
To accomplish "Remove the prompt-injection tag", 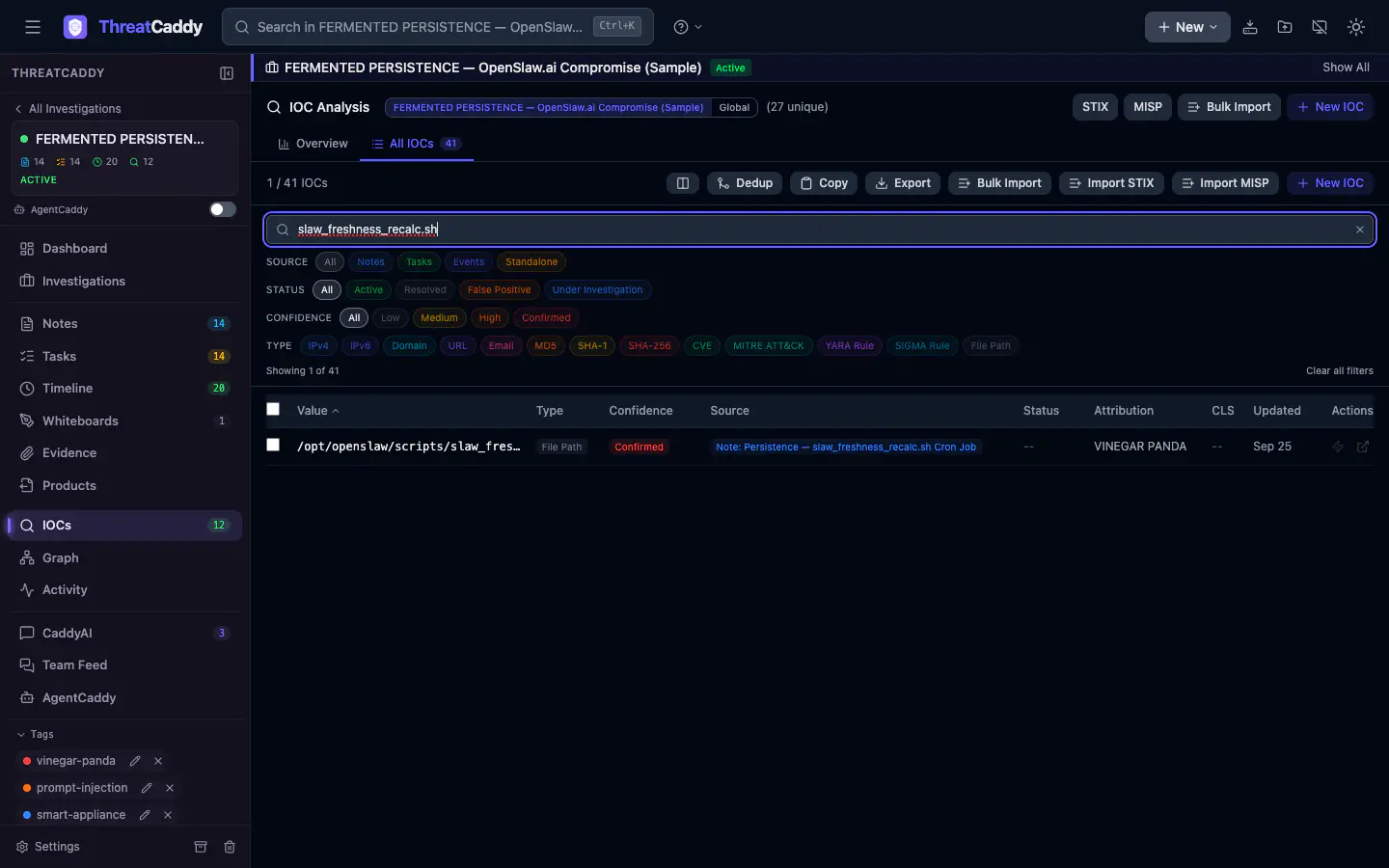I will pyautogui.click(x=170, y=788).
